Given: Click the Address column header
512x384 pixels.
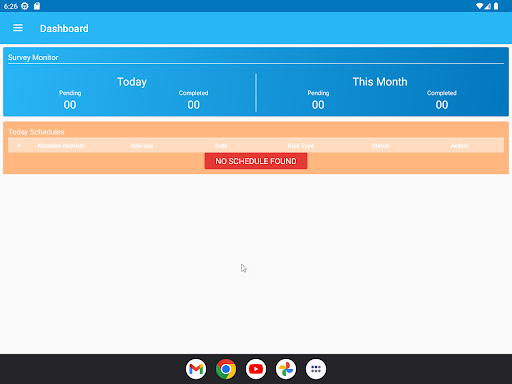Looking at the screenshot, I should [x=142, y=146].
